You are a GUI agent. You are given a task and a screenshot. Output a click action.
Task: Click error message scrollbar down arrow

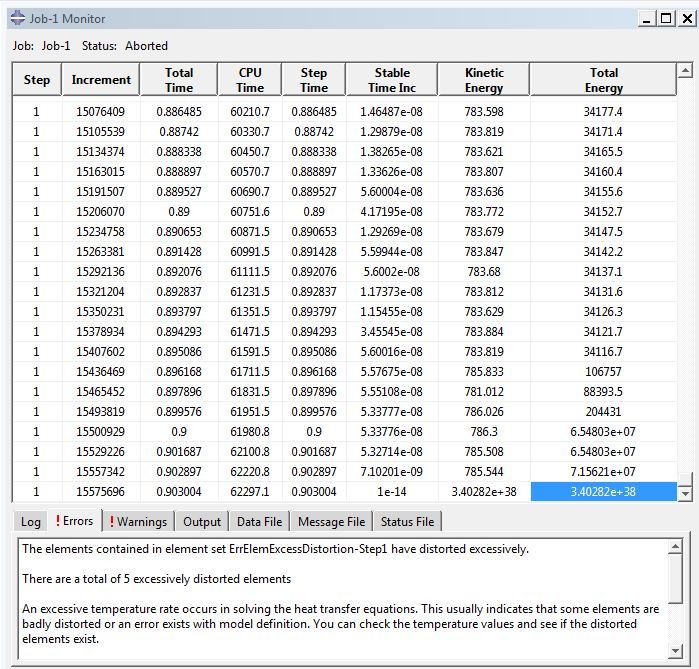point(675,651)
